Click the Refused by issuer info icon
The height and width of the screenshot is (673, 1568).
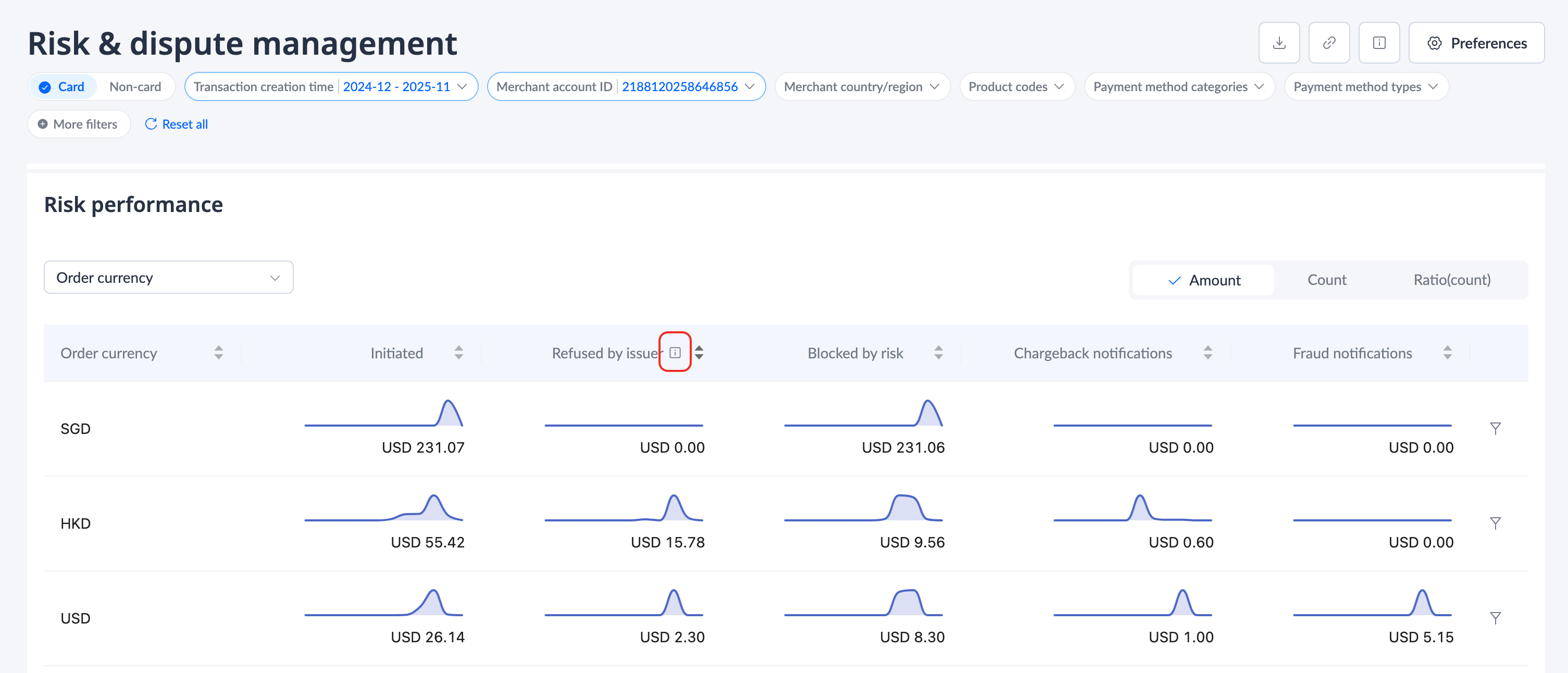[675, 352]
